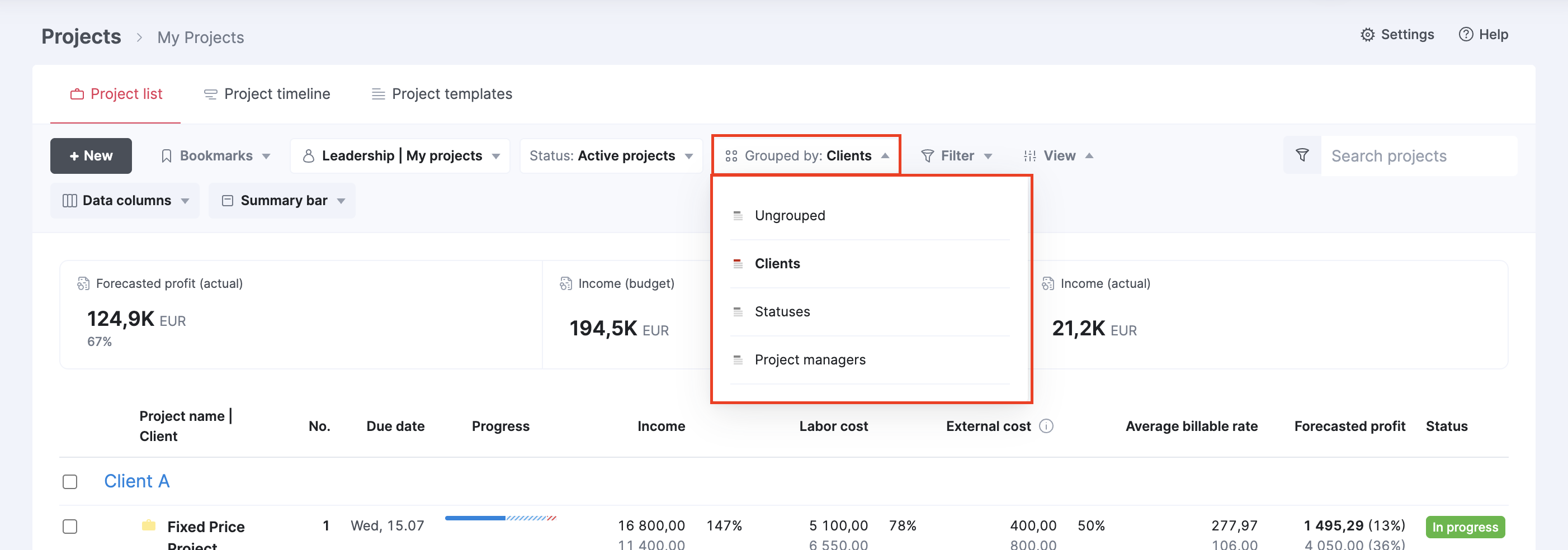This screenshot has height=550, width=1568.
Task: Click into the Search projects field
Action: [x=1418, y=156]
